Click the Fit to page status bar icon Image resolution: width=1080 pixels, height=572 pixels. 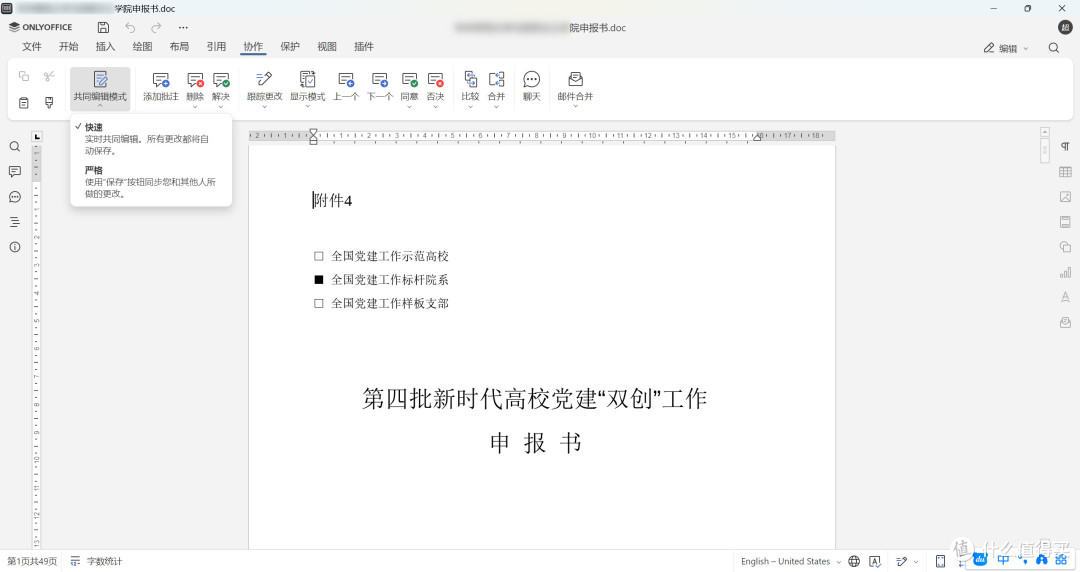click(x=940, y=561)
